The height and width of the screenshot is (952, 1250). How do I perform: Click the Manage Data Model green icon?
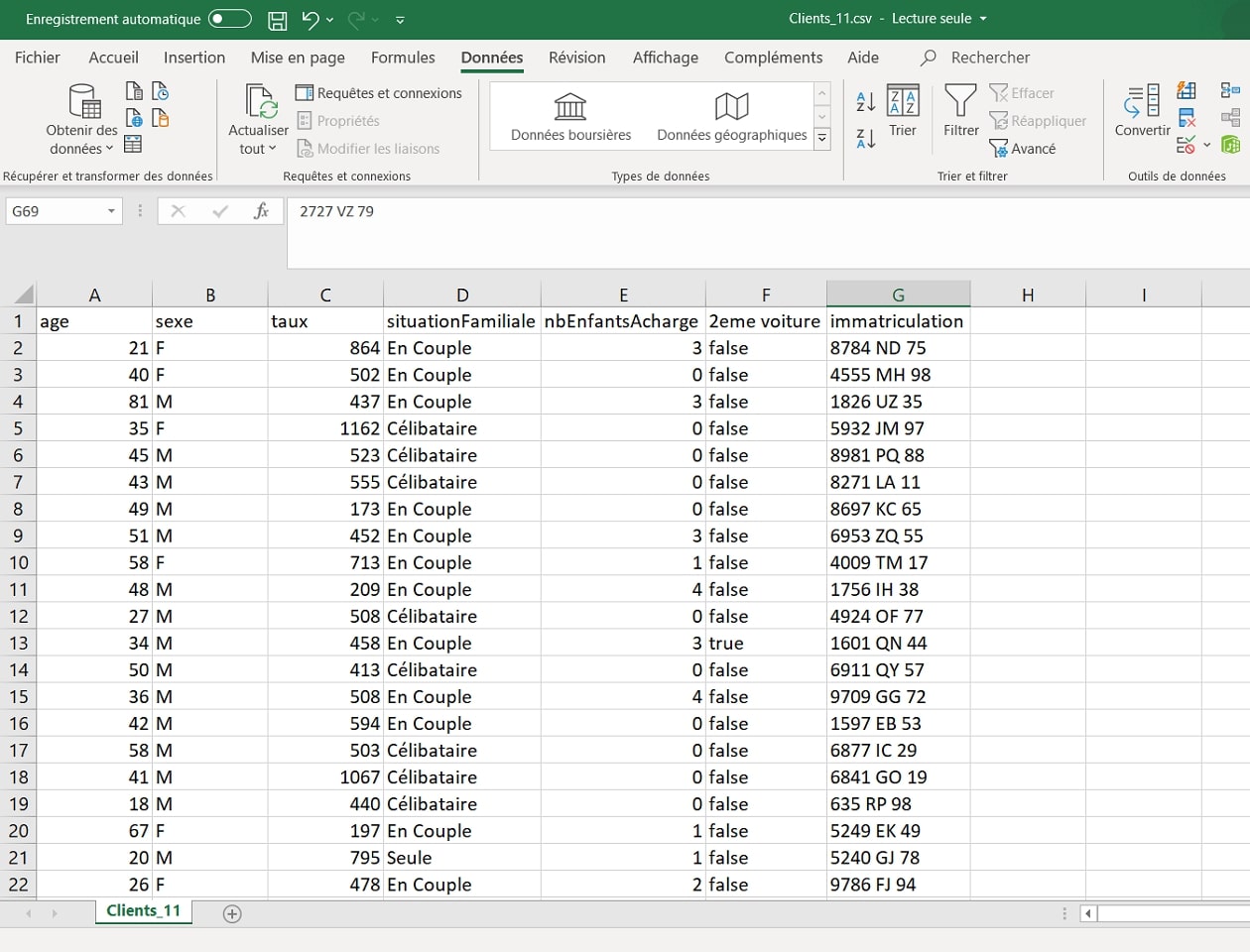pyautogui.click(x=1230, y=145)
